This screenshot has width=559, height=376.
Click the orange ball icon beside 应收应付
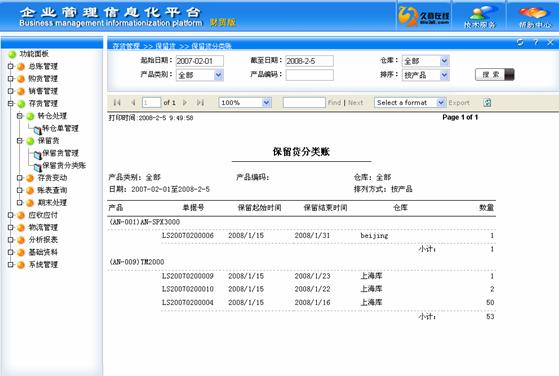(21, 215)
